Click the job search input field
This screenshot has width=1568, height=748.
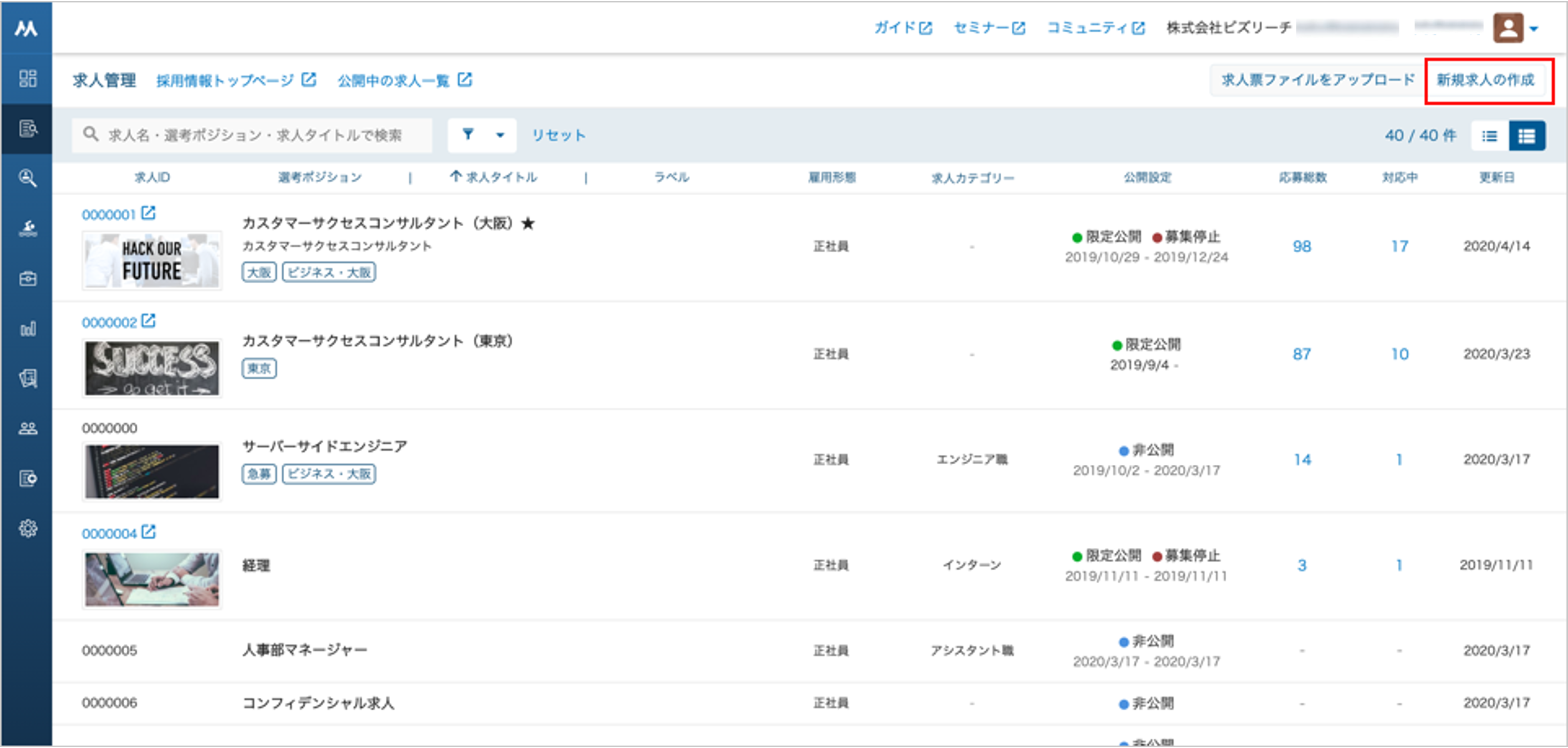click(252, 135)
